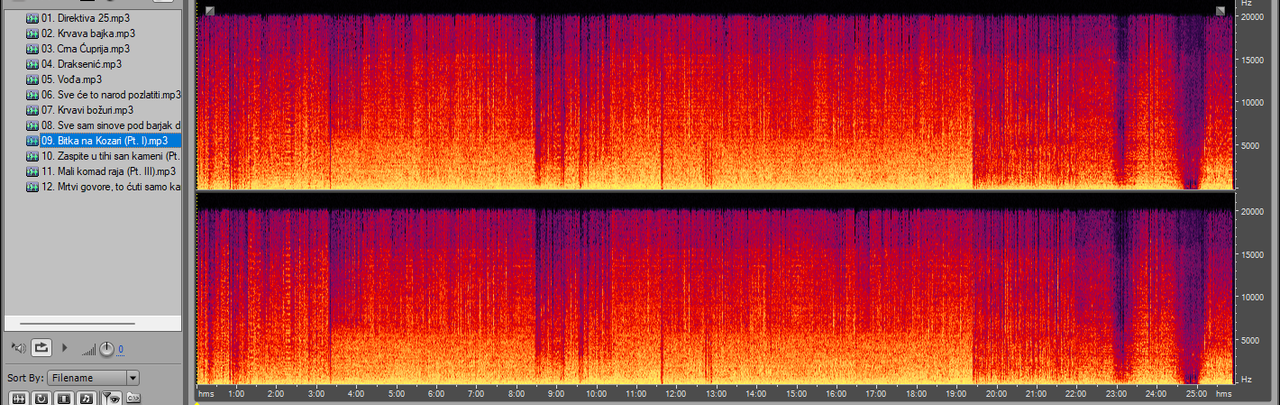The image size is (1280, 405).
Task: Click the blue volume value 0
Action: pyautogui.click(x=121, y=349)
